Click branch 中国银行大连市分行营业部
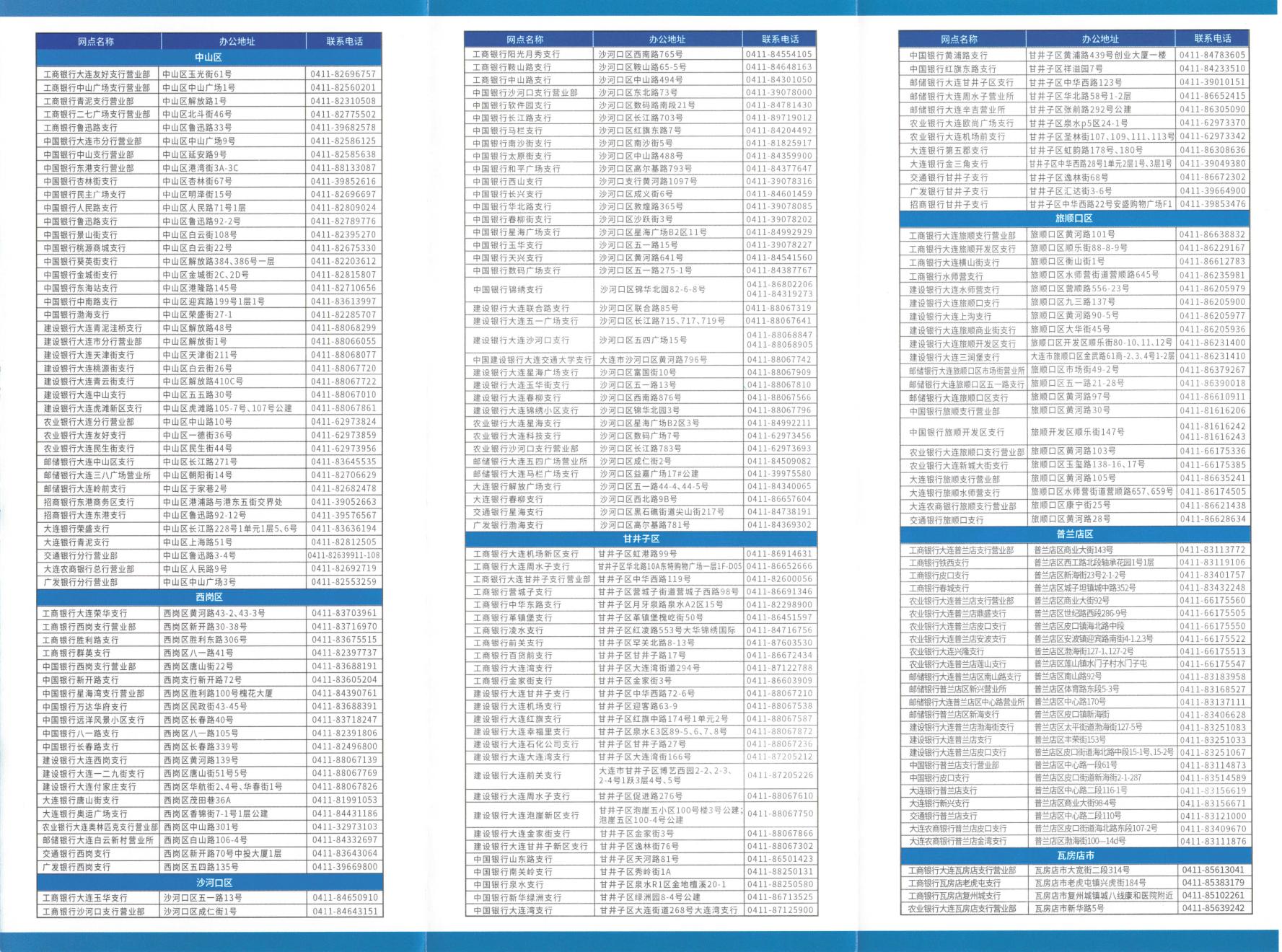The image size is (1282, 952). coord(92,141)
